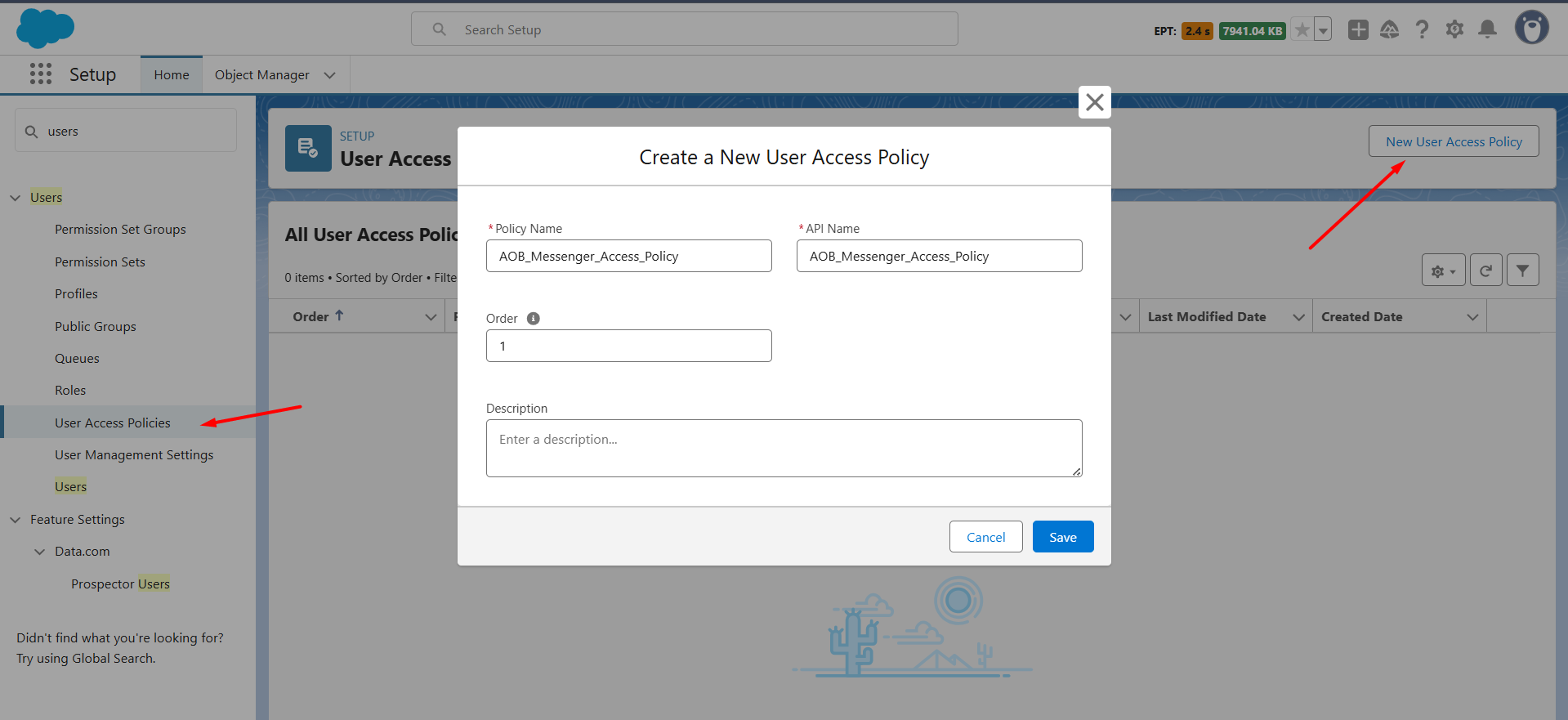Open the favorites list dropdown arrow
This screenshot has width=1568, height=720.
1323,30
